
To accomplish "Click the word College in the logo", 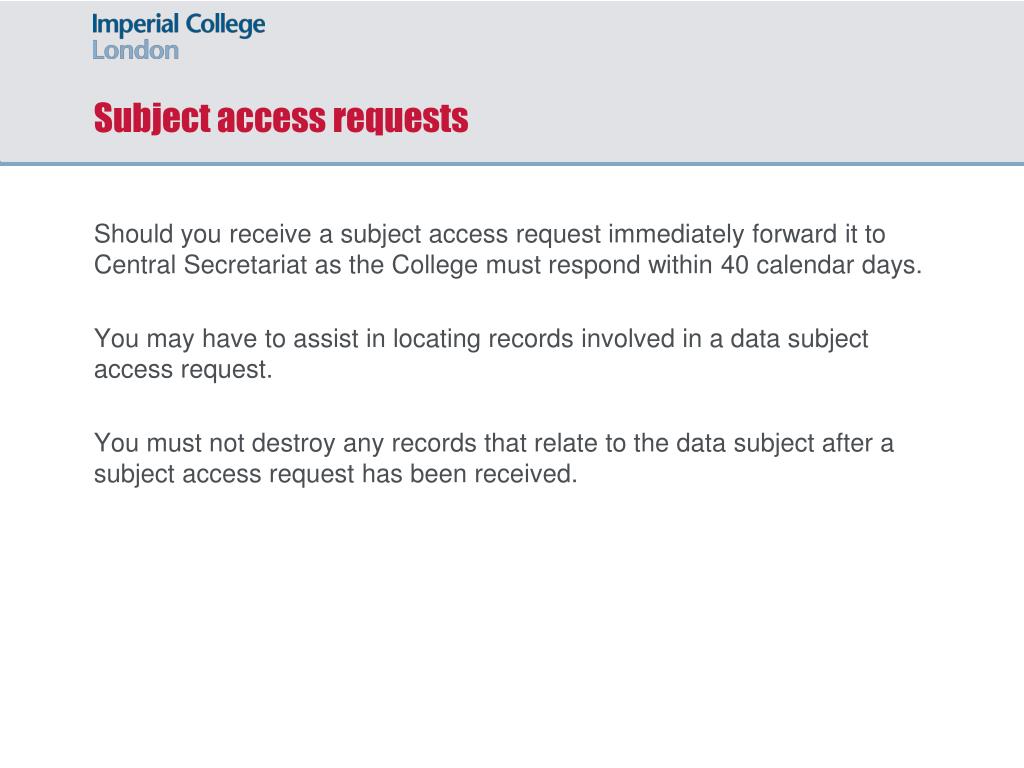I will click(225, 25).
